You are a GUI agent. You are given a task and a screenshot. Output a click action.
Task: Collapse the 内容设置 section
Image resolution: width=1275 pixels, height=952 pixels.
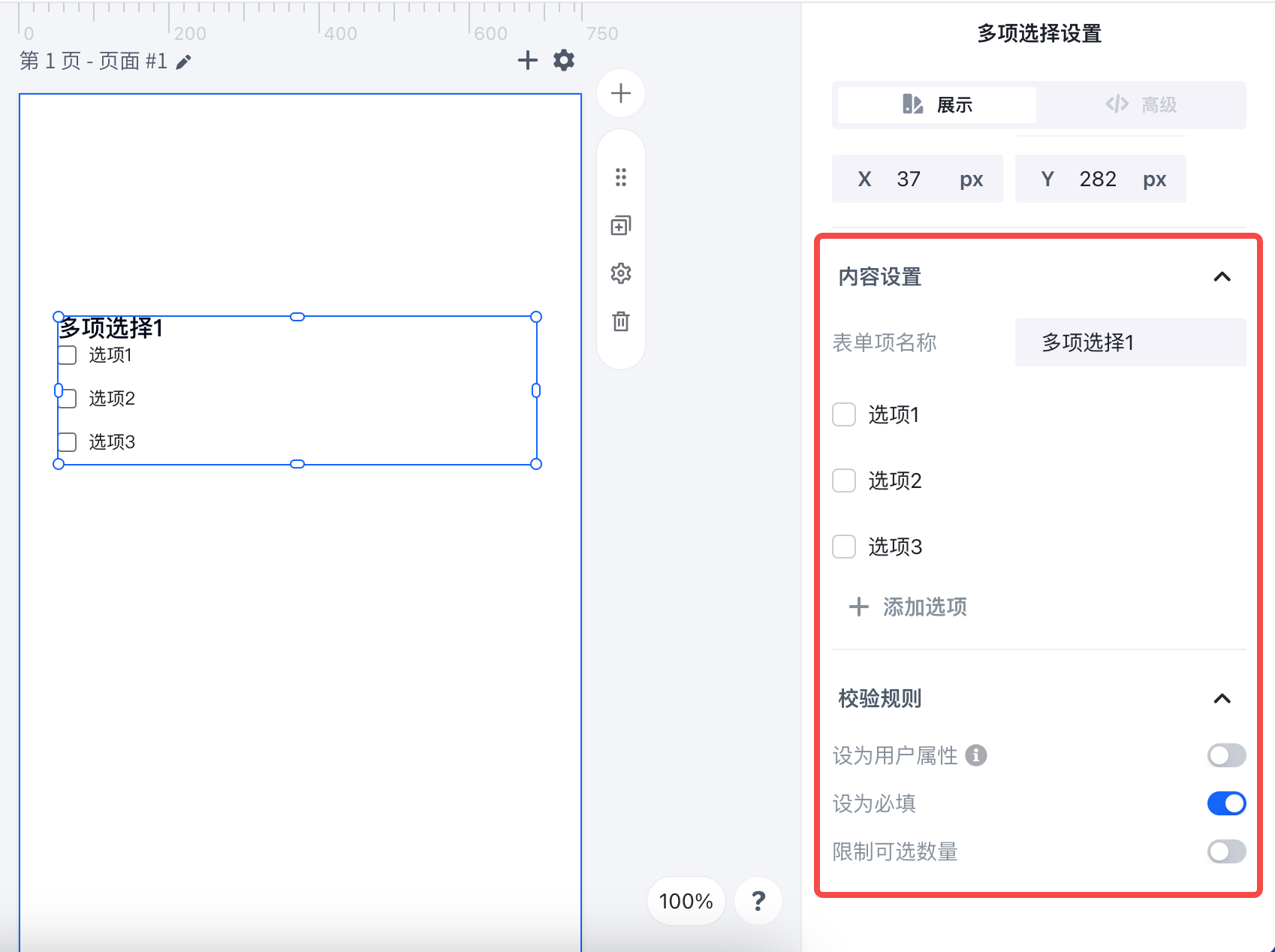(1222, 277)
